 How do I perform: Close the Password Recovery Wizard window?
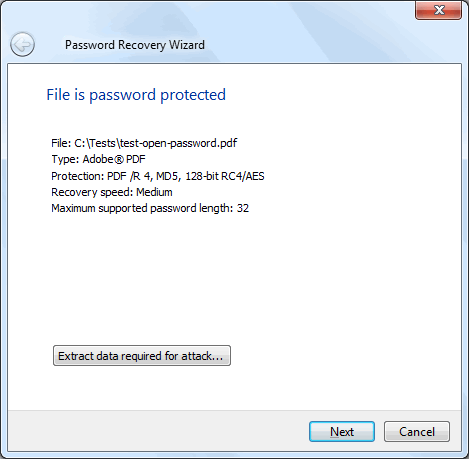[438, 10]
